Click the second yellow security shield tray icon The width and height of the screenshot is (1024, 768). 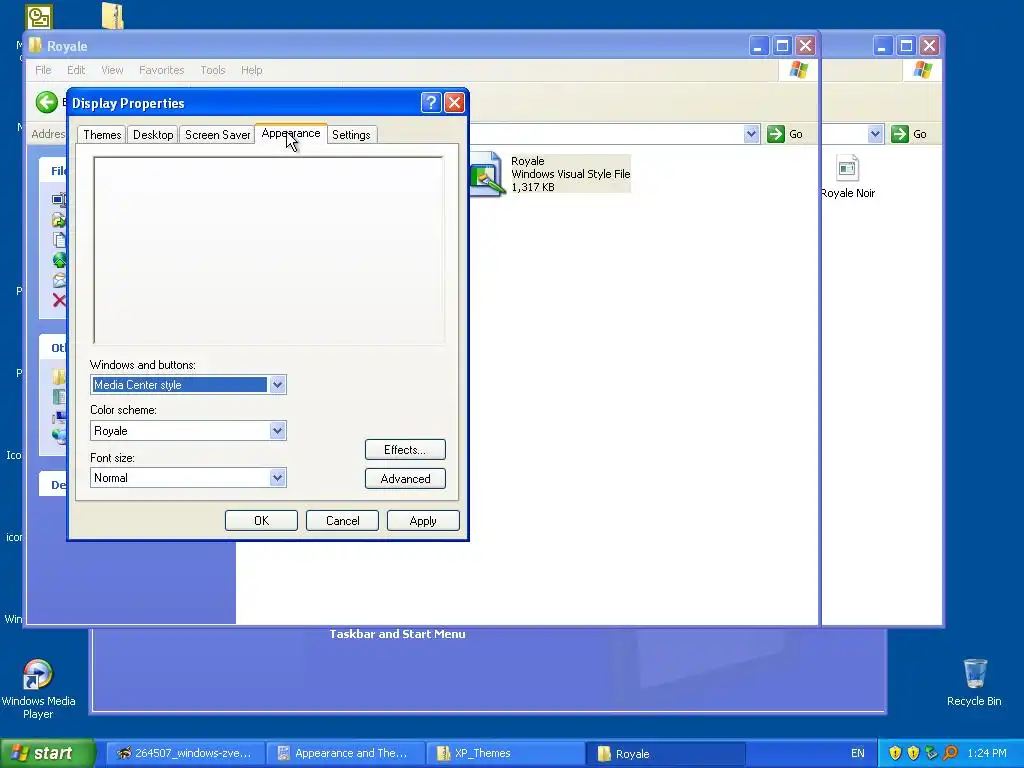pyautogui.click(x=913, y=753)
